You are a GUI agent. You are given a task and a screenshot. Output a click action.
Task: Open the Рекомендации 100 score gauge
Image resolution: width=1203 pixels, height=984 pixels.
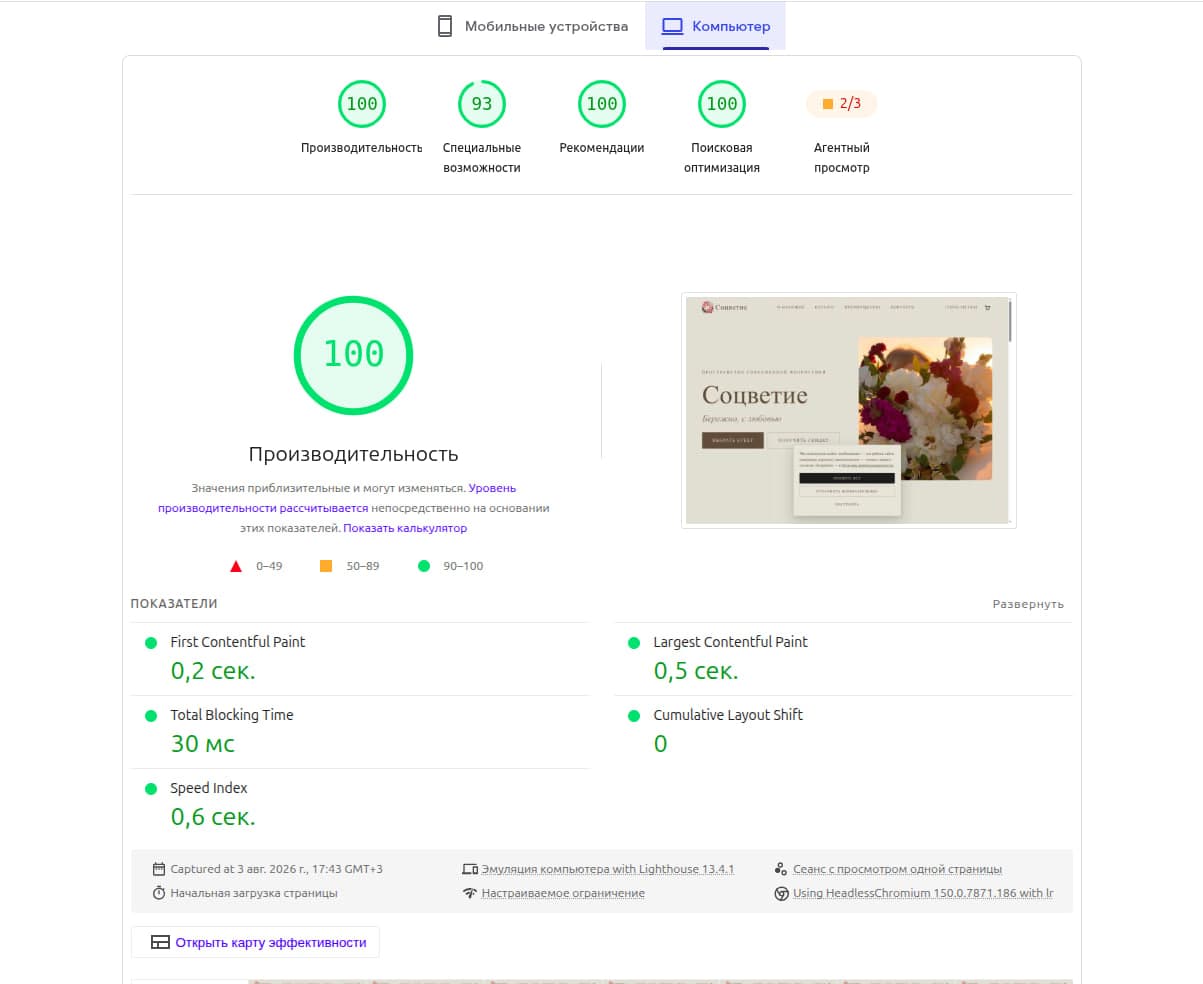(602, 104)
